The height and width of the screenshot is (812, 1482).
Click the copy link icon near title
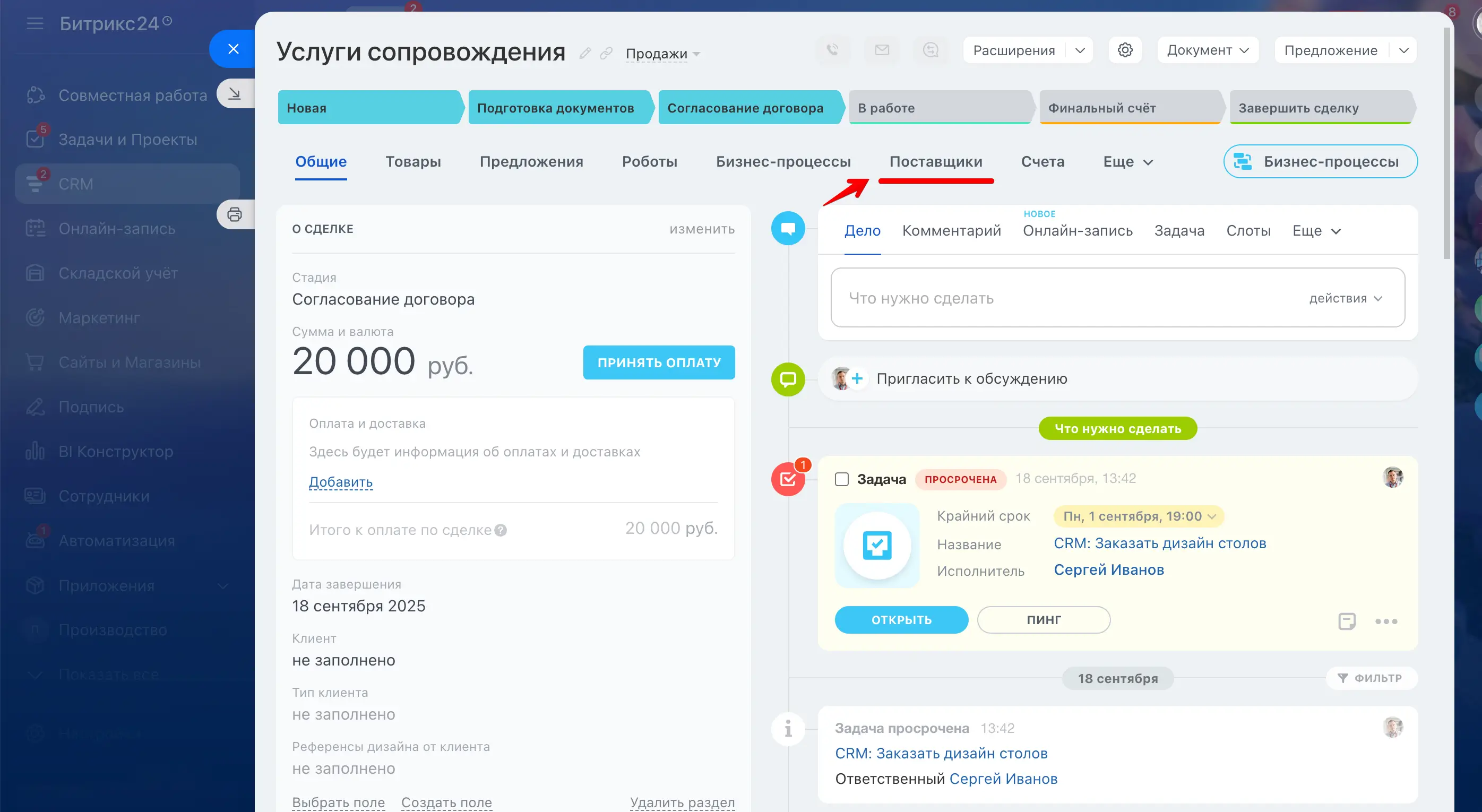pos(606,54)
